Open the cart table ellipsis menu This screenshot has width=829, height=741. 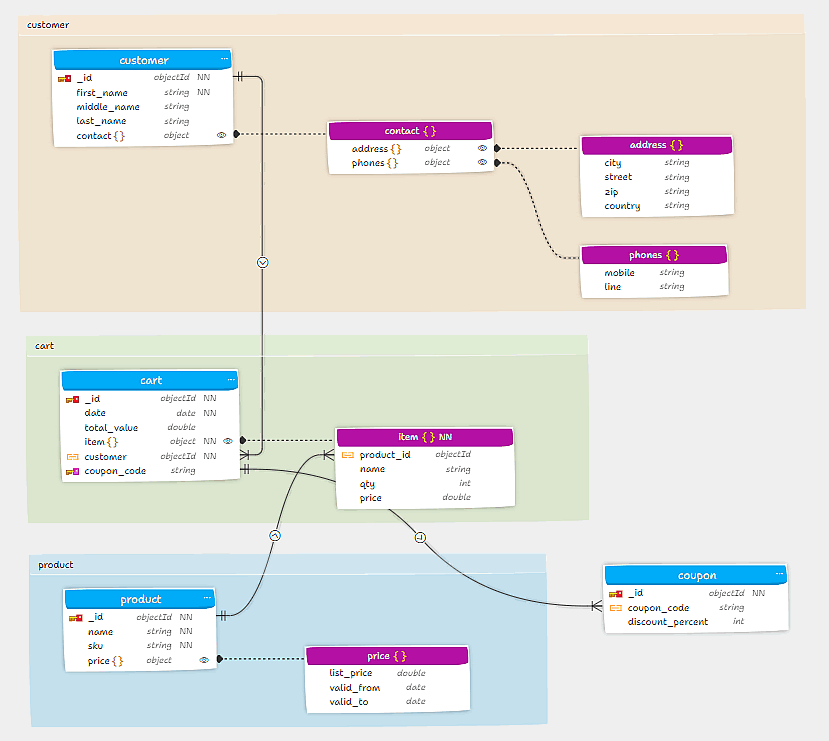[x=231, y=380]
